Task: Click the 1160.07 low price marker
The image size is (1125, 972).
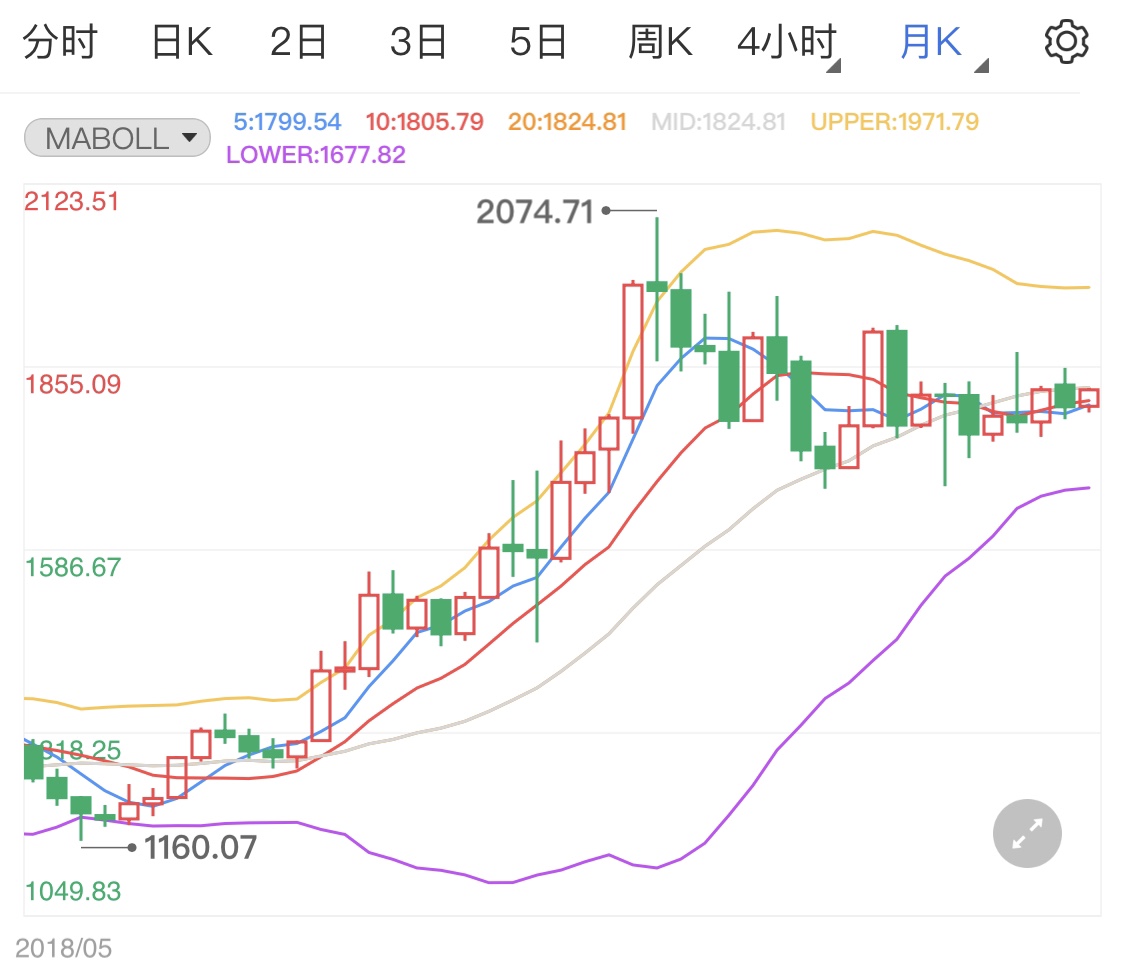Action: pos(200,848)
